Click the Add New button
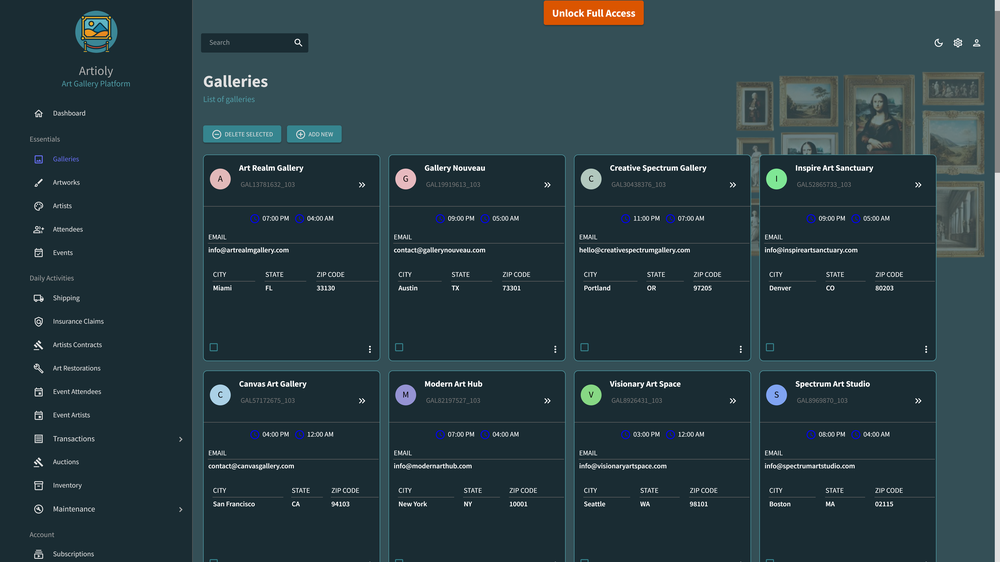This screenshot has height=562, width=1000. point(314,134)
